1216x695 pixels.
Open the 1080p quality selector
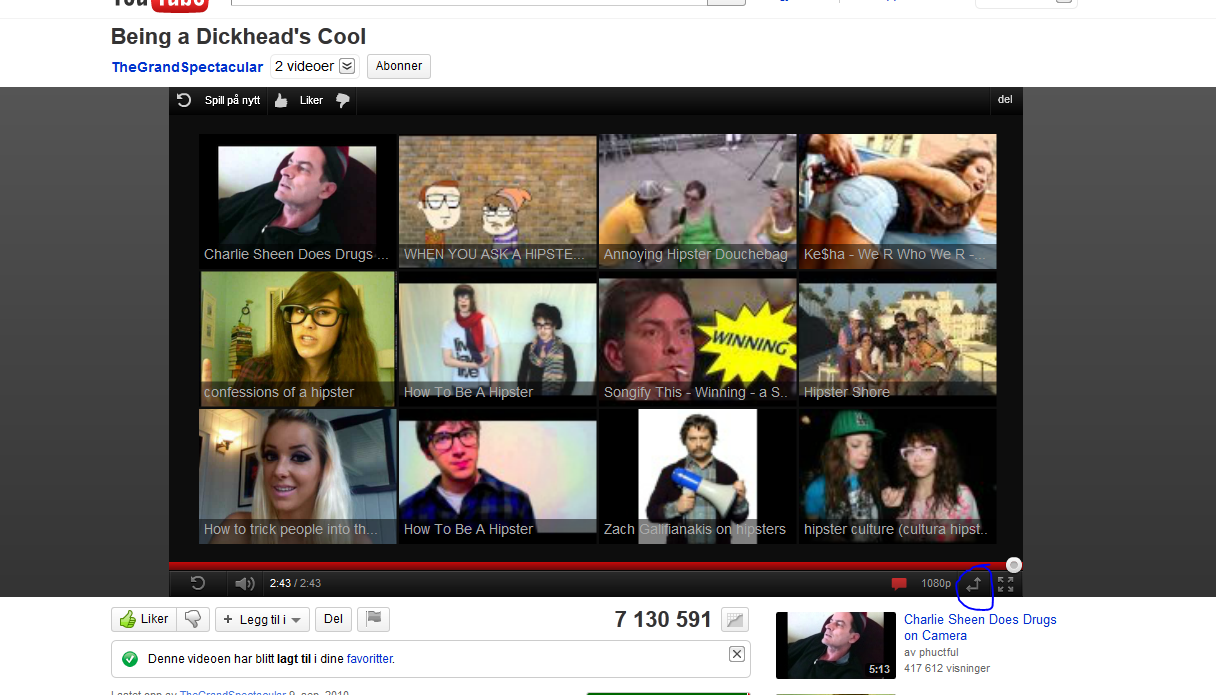click(x=936, y=583)
